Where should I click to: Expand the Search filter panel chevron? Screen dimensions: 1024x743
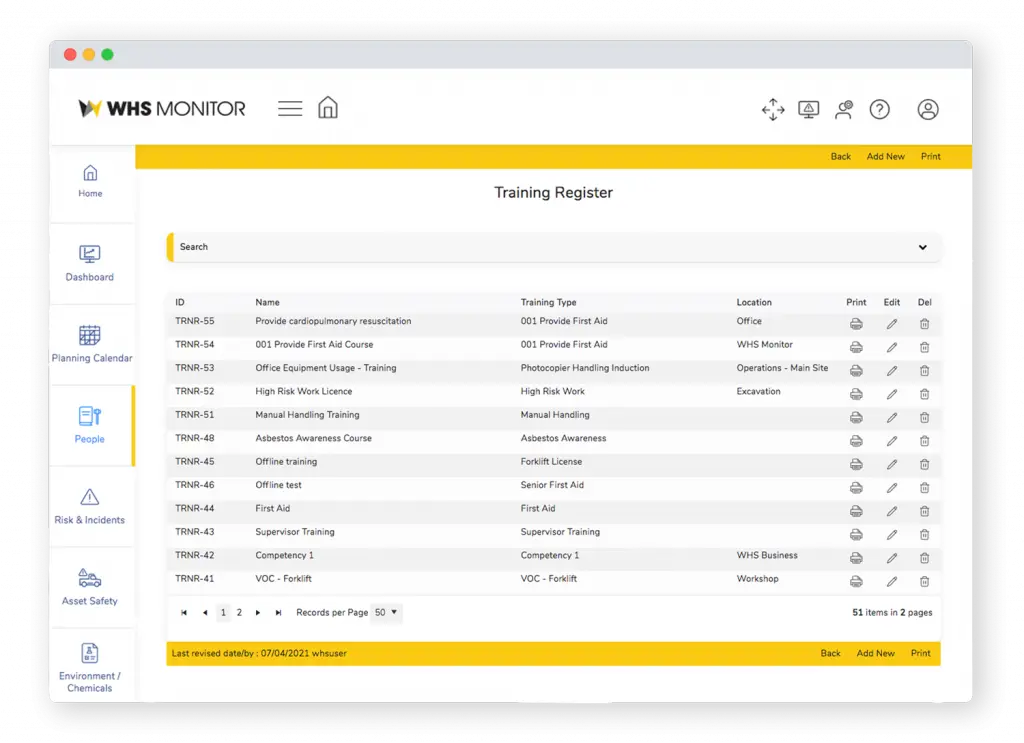coord(922,246)
